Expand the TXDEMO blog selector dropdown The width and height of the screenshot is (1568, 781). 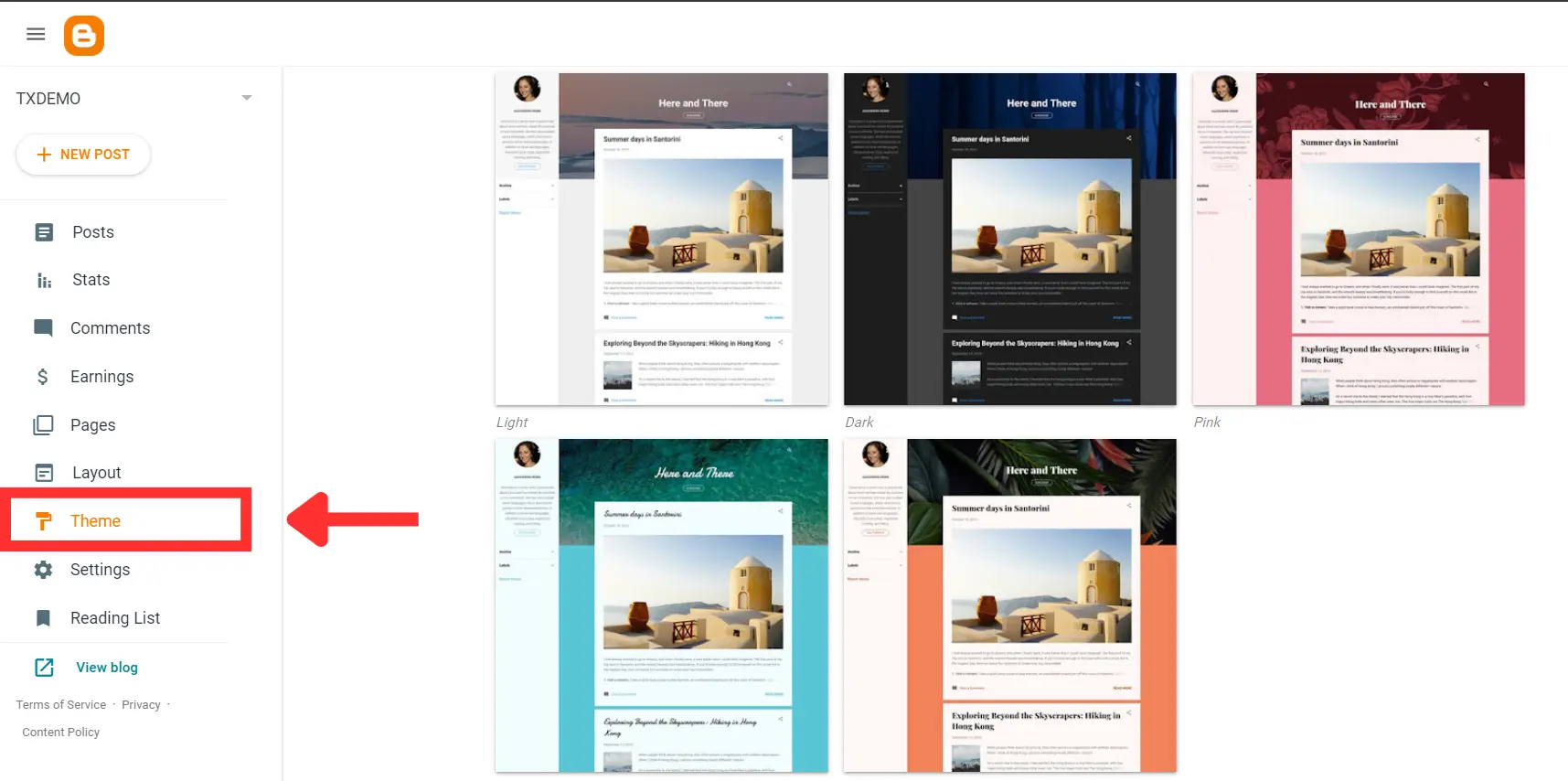[246, 98]
